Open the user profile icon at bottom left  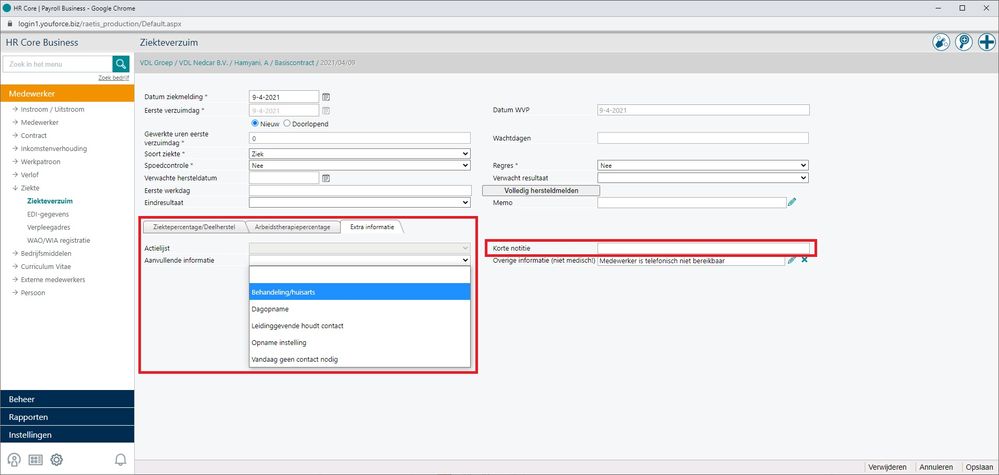coord(13,460)
